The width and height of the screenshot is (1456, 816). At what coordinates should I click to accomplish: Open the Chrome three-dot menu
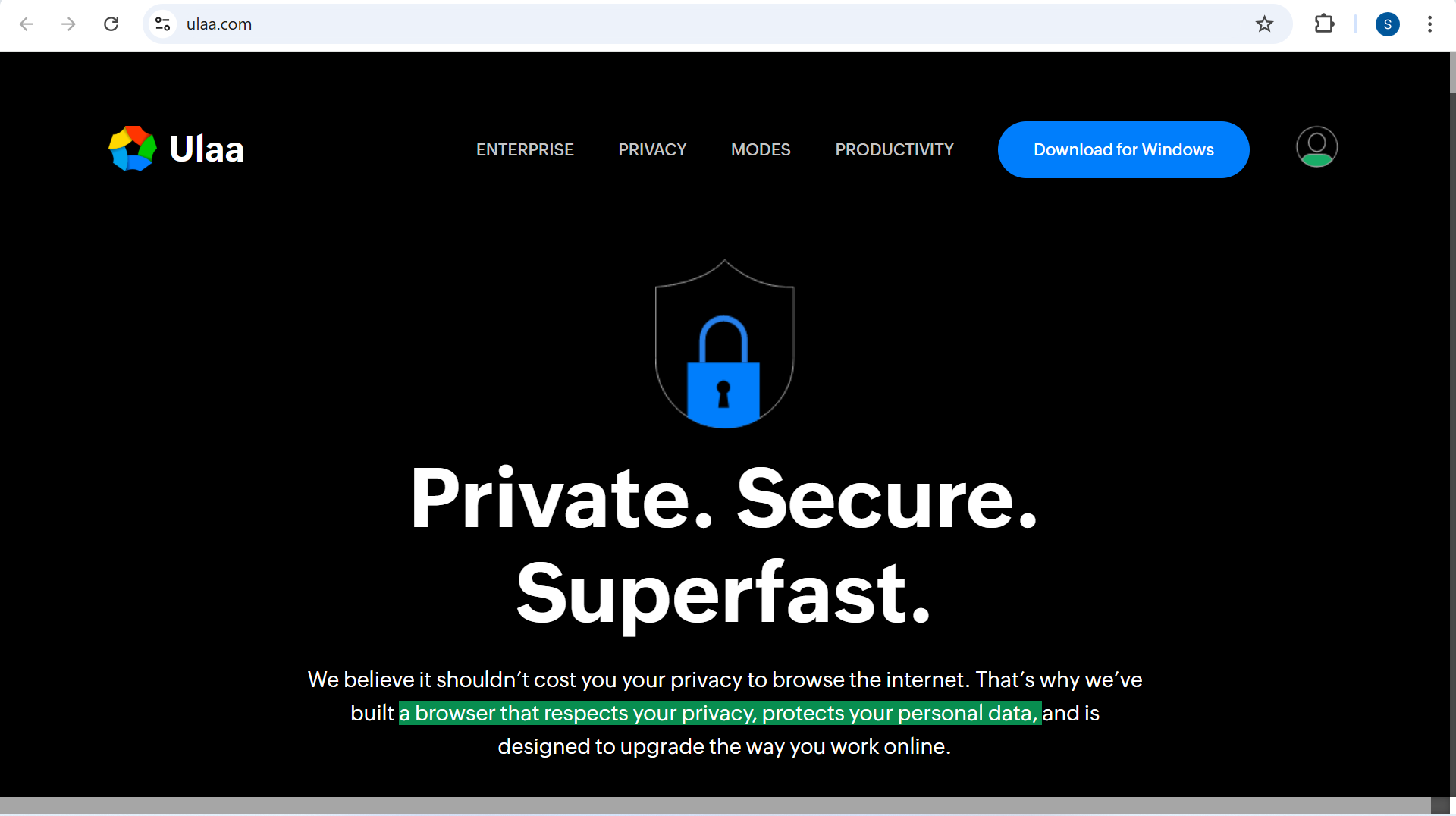1429,24
